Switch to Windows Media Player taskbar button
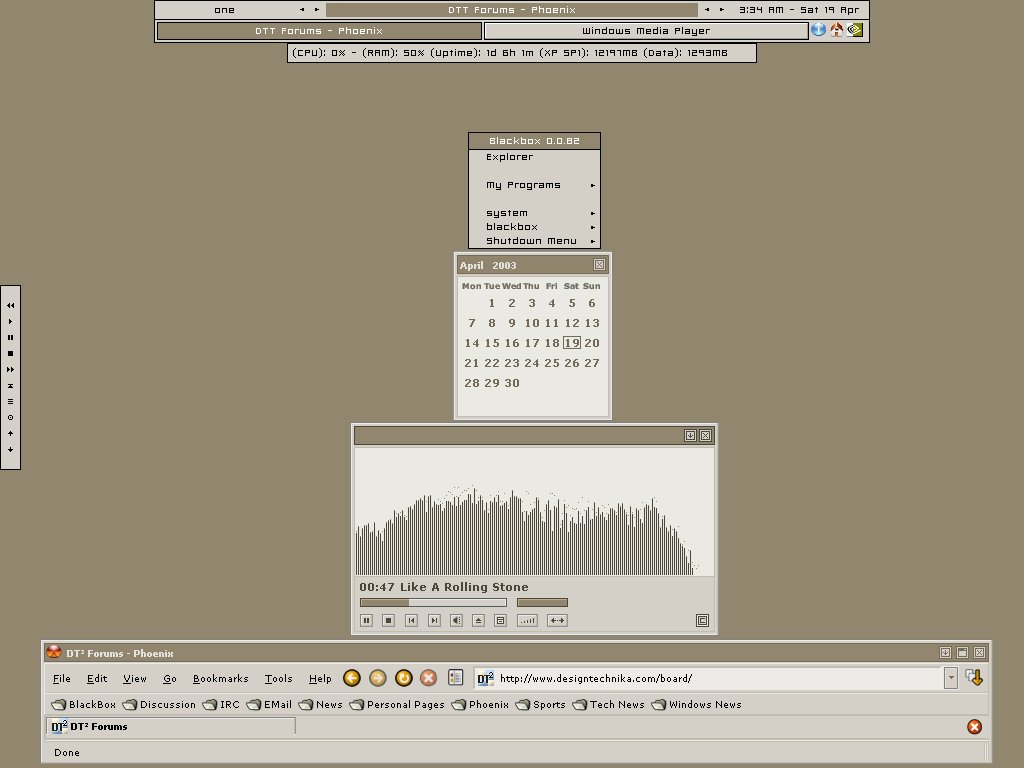 click(x=646, y=31)
